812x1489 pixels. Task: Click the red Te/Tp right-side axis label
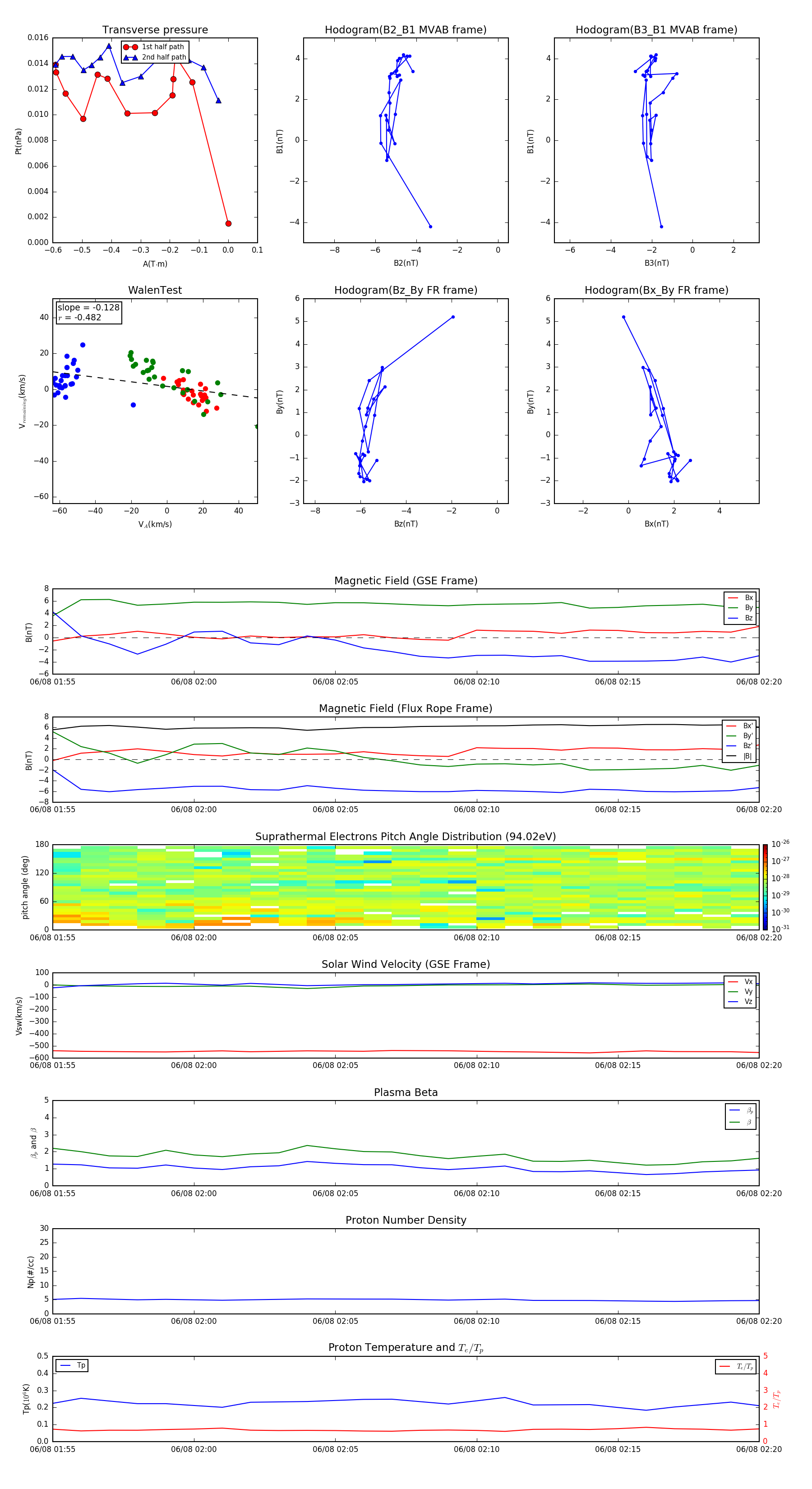[776, 1399]
